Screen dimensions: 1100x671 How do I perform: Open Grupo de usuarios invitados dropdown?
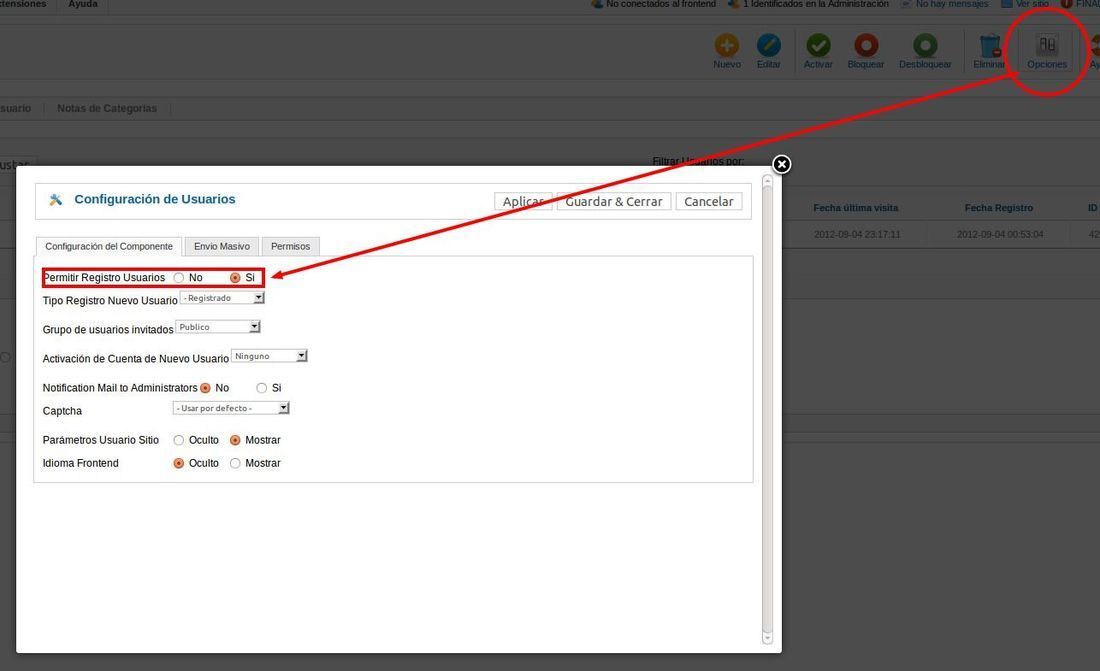(x=218, y=327)
